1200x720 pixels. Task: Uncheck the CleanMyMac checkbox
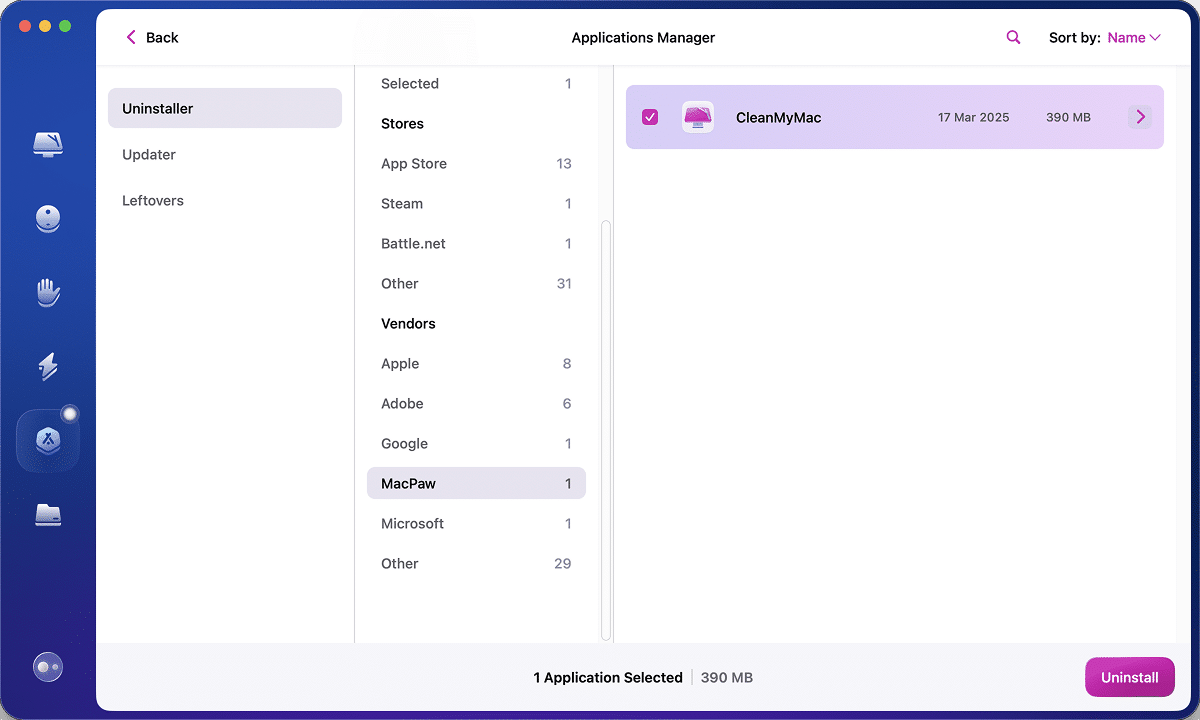(650, 117)
